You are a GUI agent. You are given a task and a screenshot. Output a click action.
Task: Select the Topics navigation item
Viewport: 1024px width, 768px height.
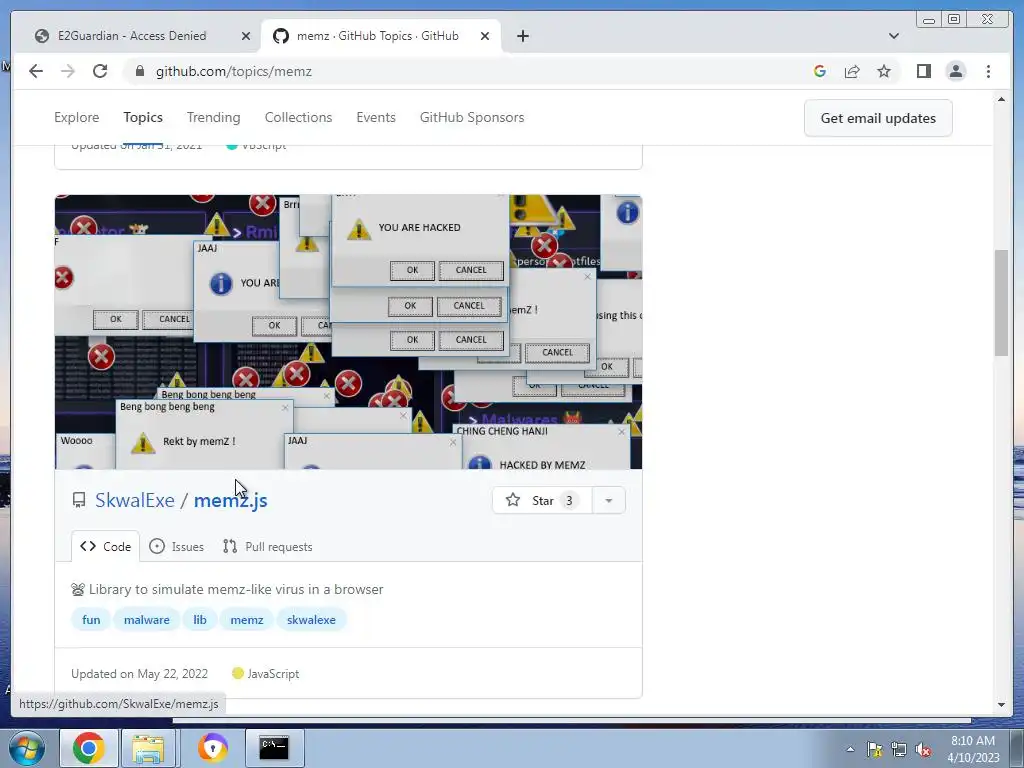[x=143, y=118]
